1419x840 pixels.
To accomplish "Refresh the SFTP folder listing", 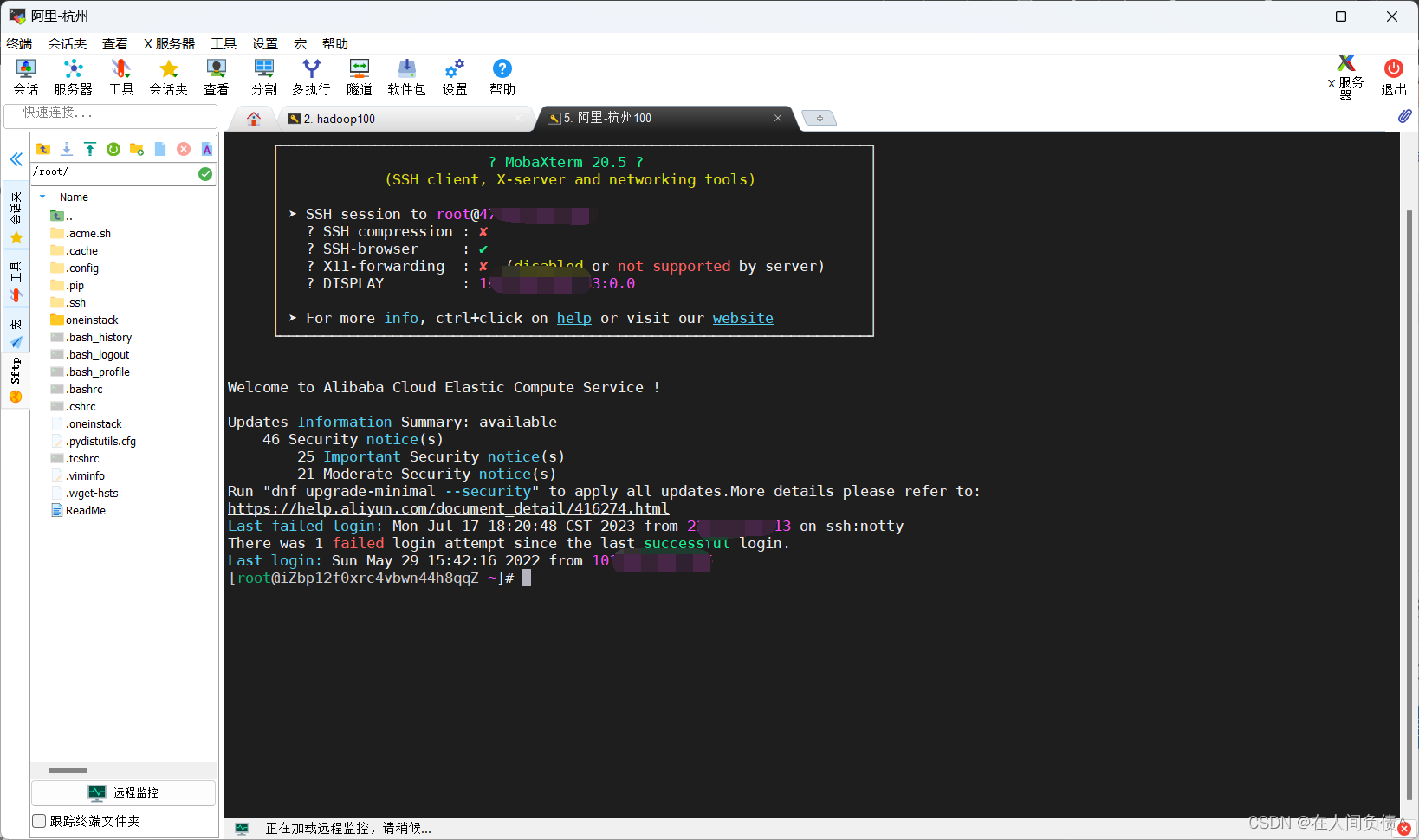I will click(113, 149).
